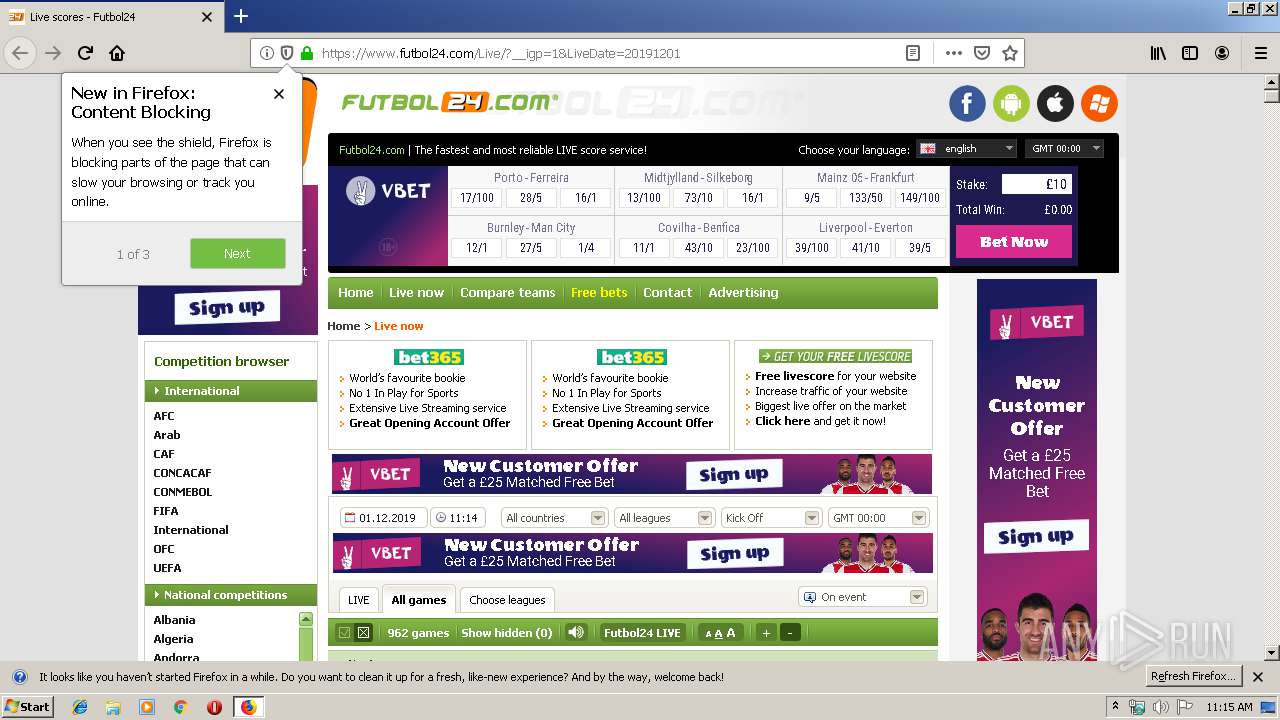The height and width of the screenshot is (720, 1280).
Task: Go to Firefox home page
Action: [117, 53]
